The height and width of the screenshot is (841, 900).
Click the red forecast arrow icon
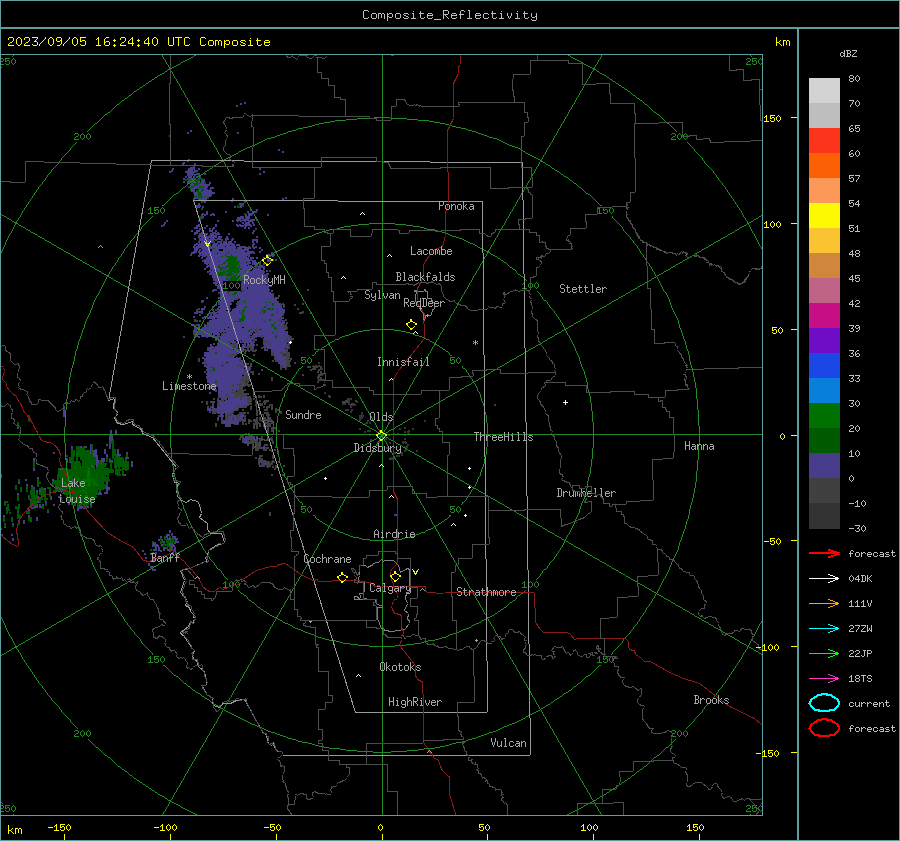click(824, 553)
